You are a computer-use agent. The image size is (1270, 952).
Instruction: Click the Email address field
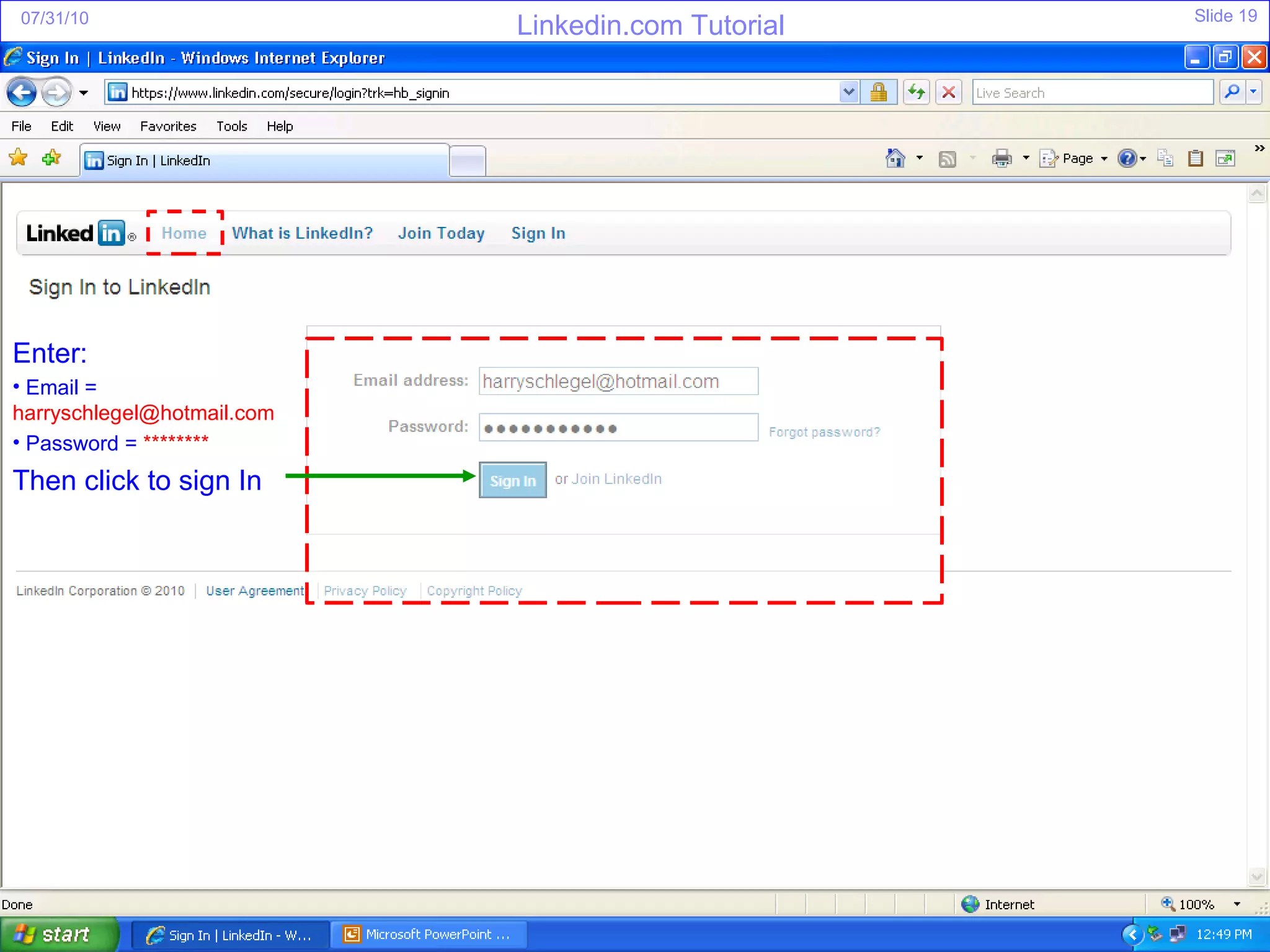point(618,381)
